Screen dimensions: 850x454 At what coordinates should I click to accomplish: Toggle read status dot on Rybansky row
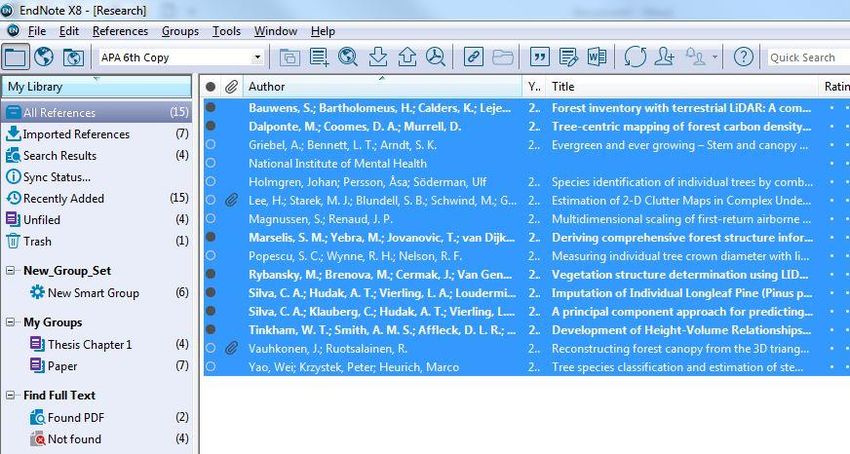point(211,274)
